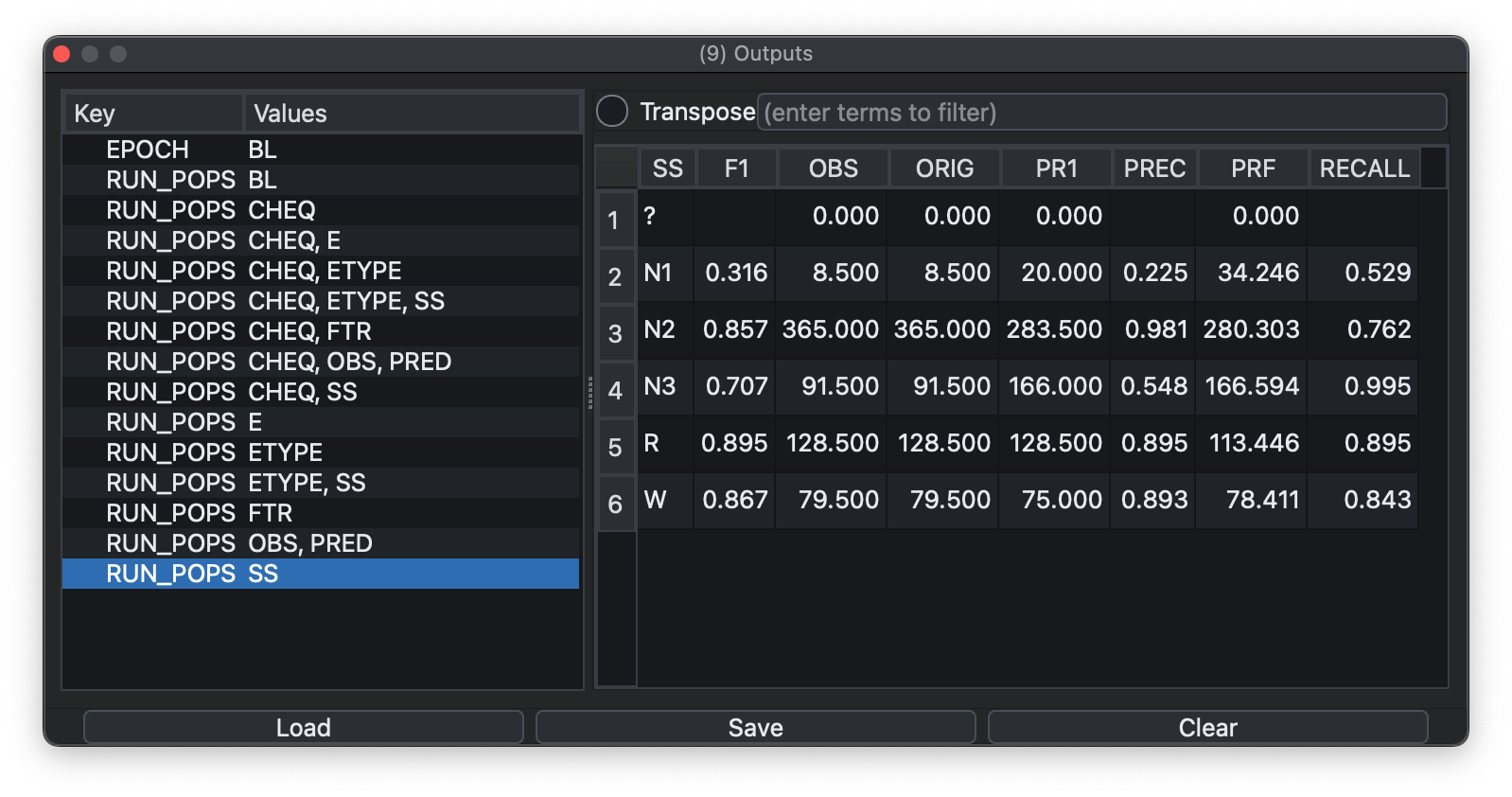The height and width of the screenshot is (797, 1512).
Task: Click ORIG value 79.500 in W row
Action: 943,501
